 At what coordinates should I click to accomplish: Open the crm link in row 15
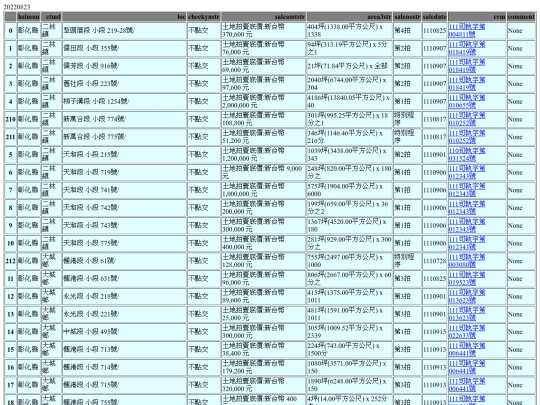coord(467,350)
